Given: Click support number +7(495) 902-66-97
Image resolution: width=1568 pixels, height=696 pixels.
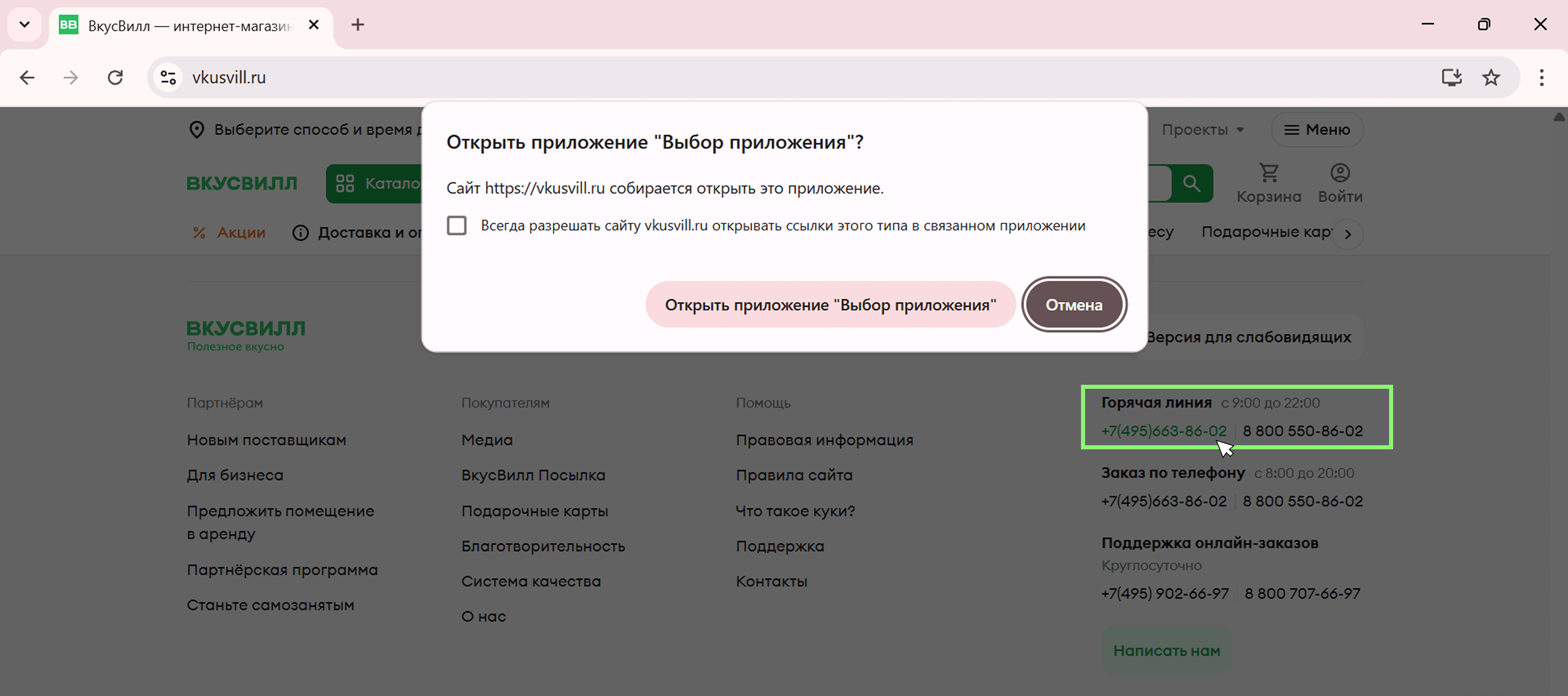Looking at the screenshot, I should click(1165, 594).
